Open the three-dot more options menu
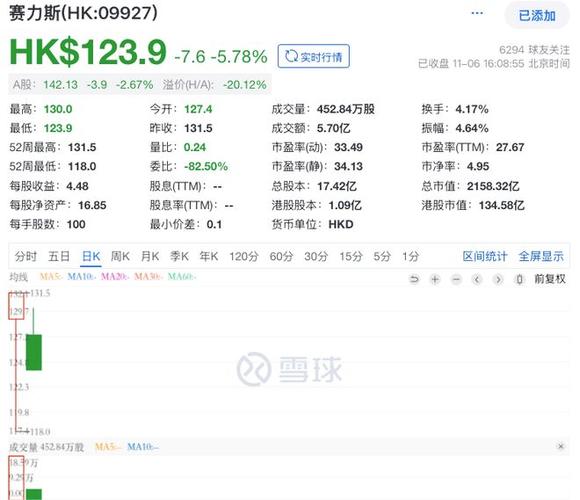The width and height of the screenshot is (580, 500). click(x=477, y=13)
